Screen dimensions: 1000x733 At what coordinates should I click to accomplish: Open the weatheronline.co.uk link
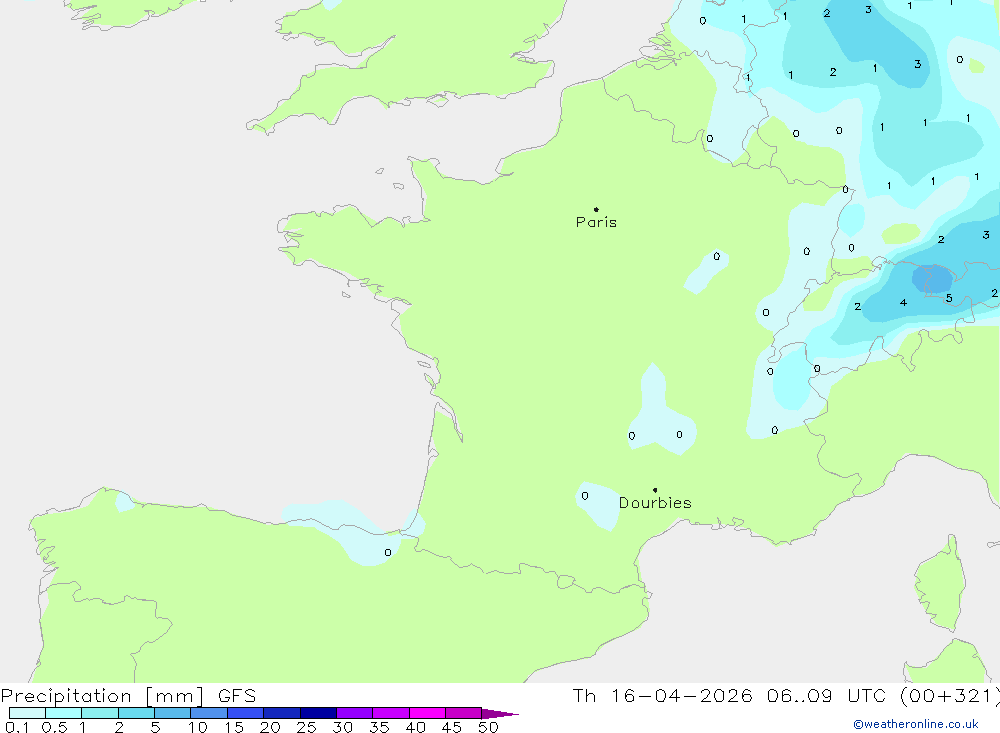click(x=916, y=724)
